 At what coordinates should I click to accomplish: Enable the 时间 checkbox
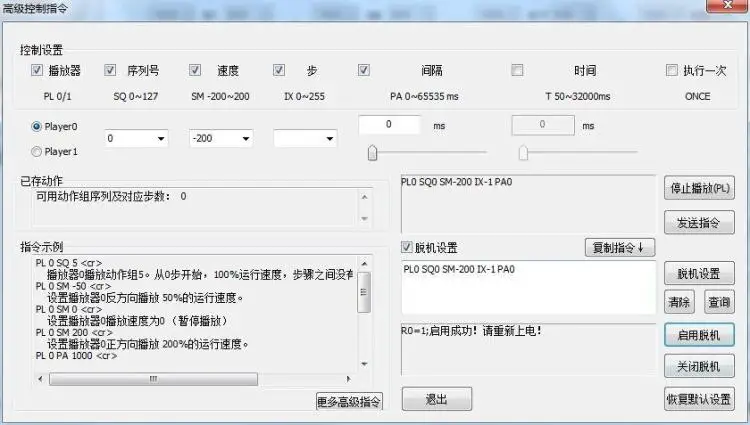[x=517, y=70]
